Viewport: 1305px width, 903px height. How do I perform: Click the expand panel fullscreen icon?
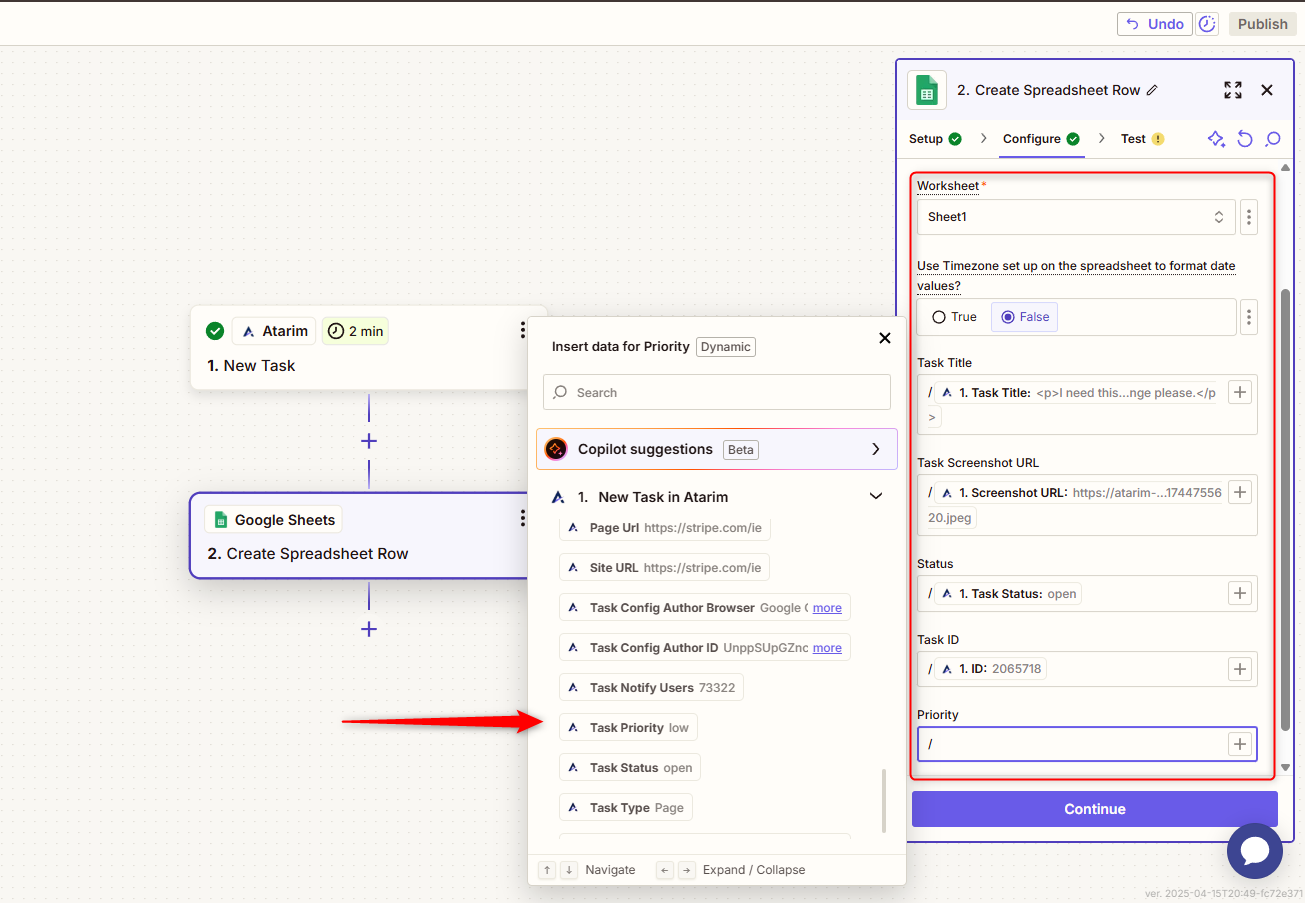[1233, 90]
